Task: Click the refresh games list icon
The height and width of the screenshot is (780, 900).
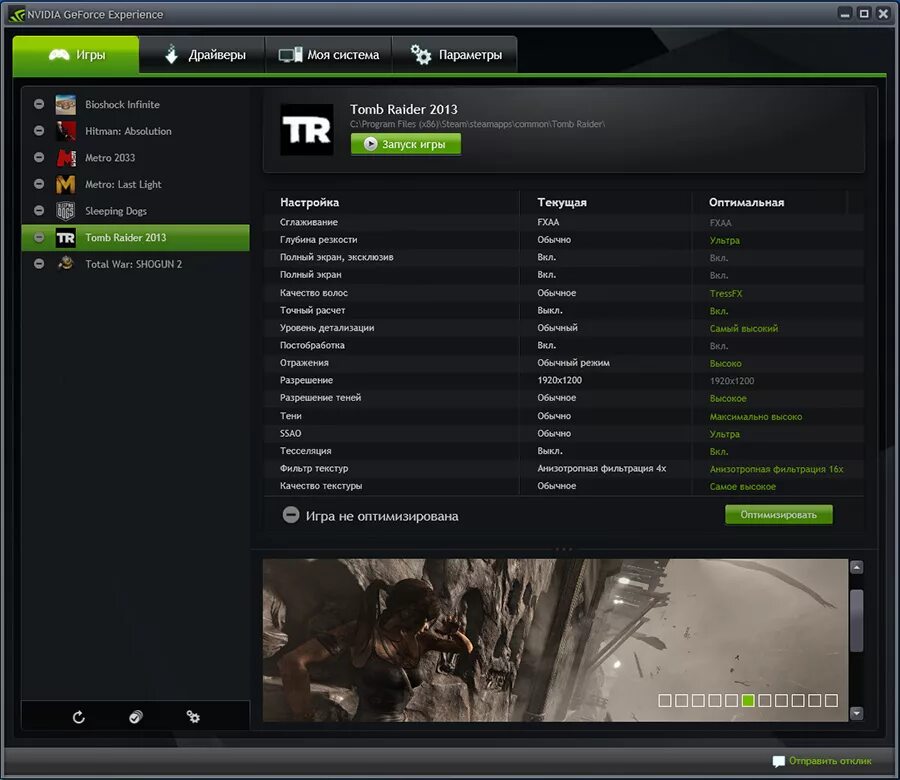Action: pos(79,717)
